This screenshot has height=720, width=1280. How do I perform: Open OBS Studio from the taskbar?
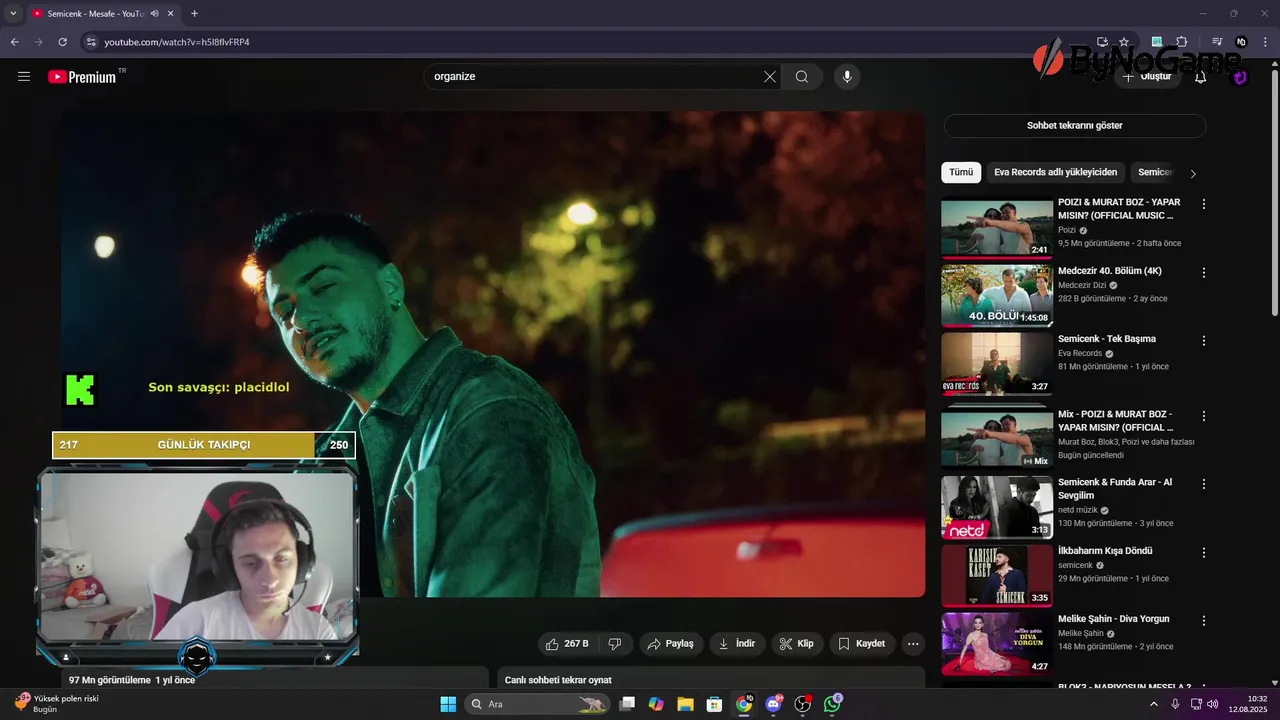click(x=803, y=704)
